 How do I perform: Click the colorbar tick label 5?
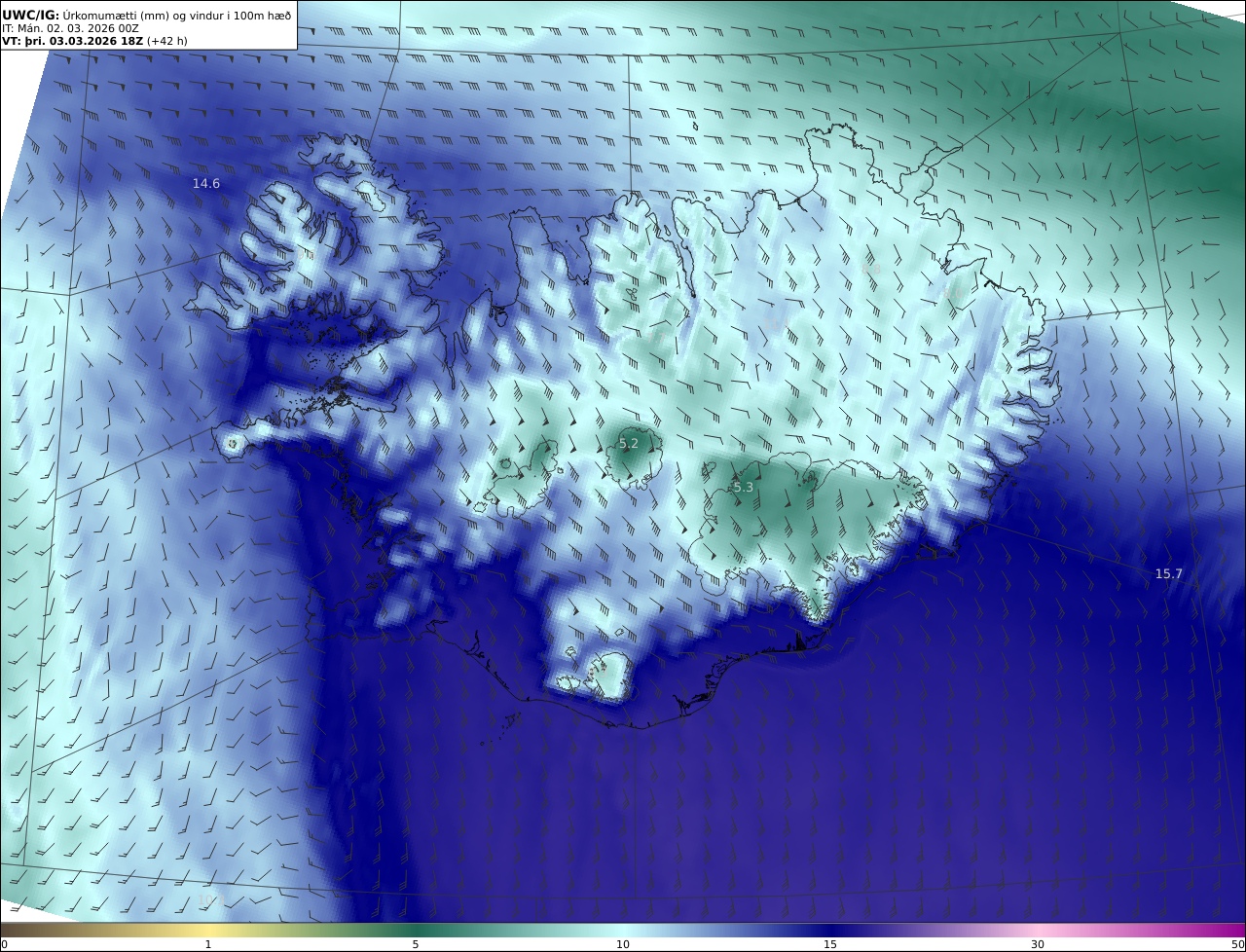(416, 944)
